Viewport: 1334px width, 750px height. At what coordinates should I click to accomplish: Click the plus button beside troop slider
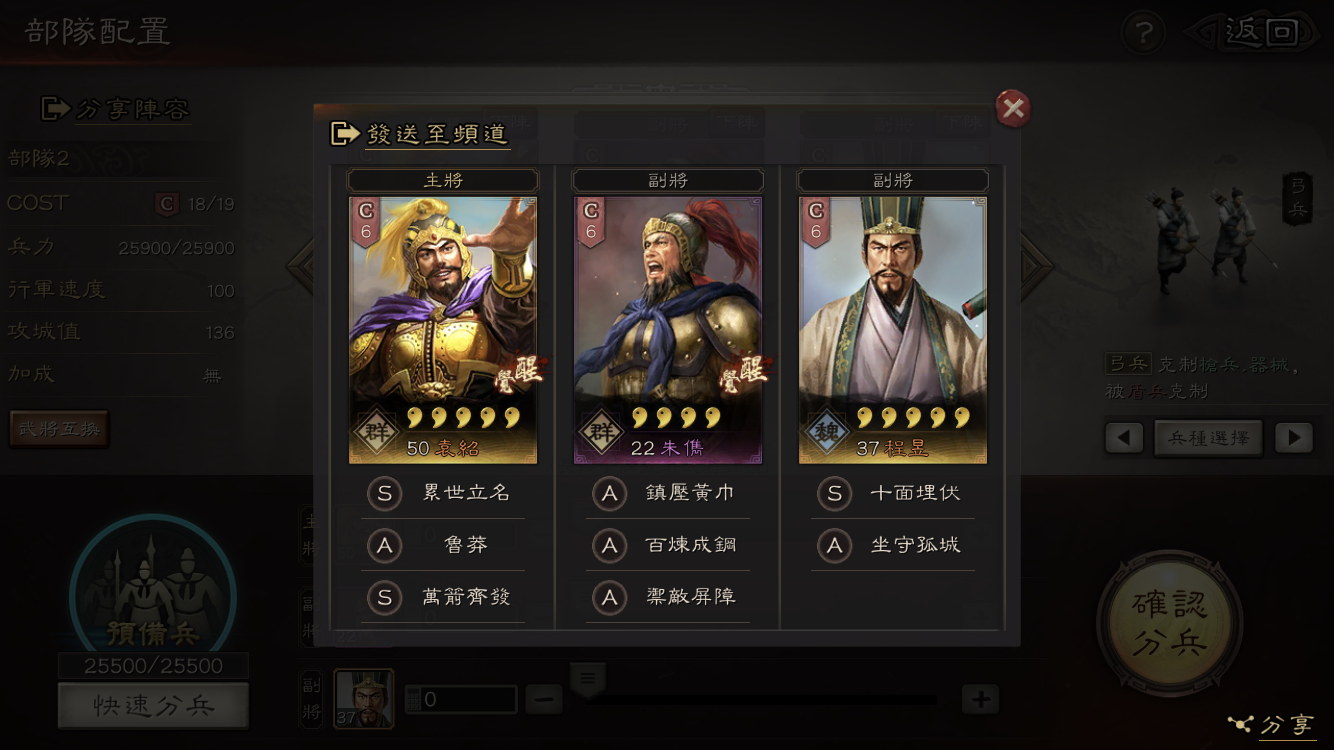[x=980, y=700]
